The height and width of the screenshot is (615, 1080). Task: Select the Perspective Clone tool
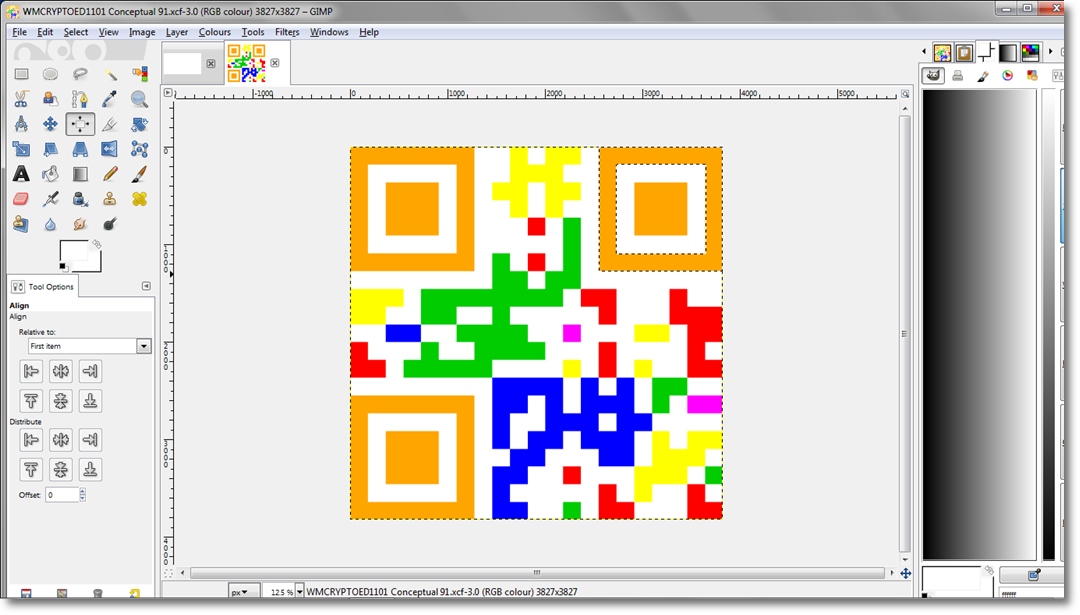(x=21, y=224)
